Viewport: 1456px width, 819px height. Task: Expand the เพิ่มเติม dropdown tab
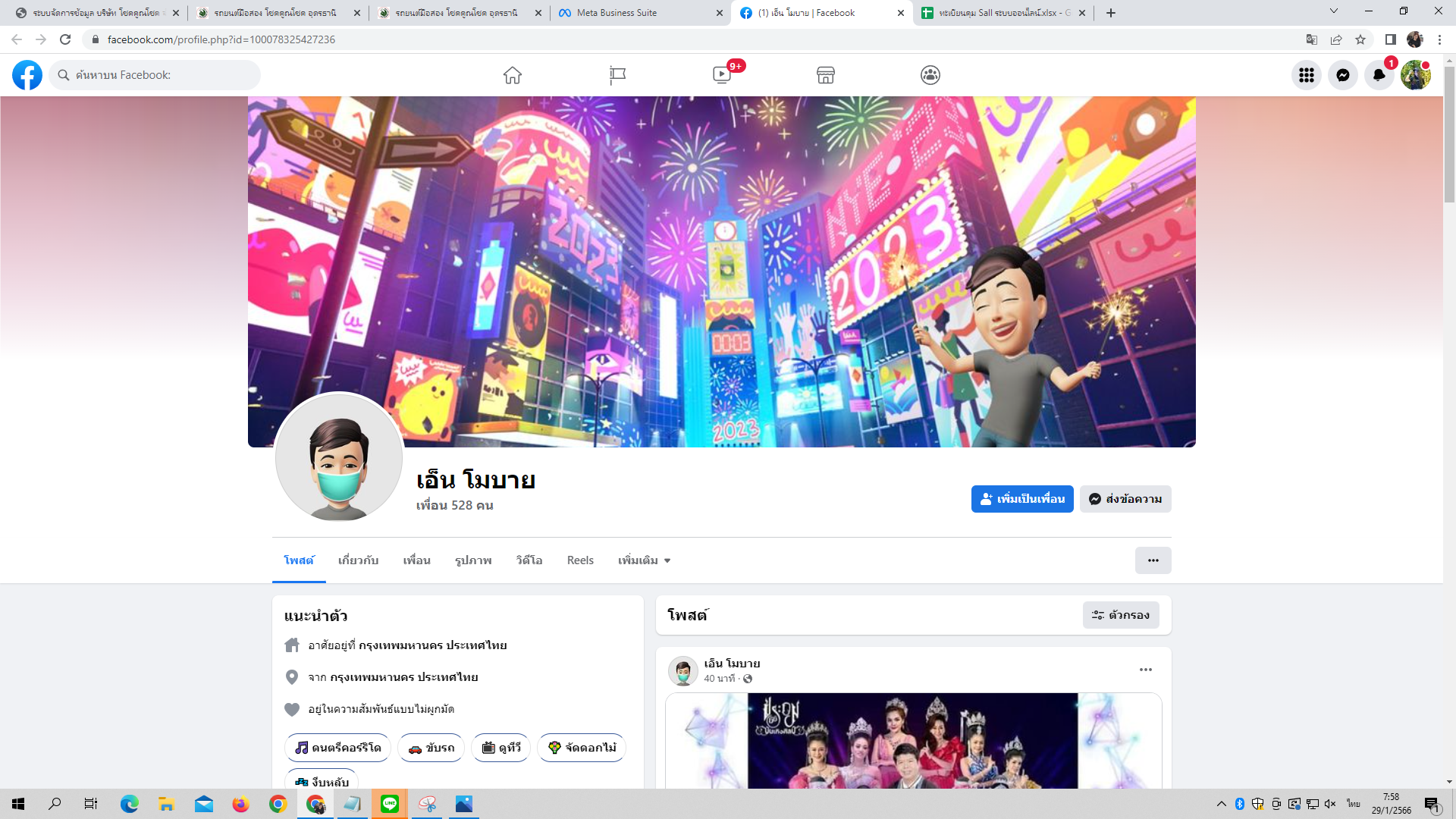tap(644, 560)
